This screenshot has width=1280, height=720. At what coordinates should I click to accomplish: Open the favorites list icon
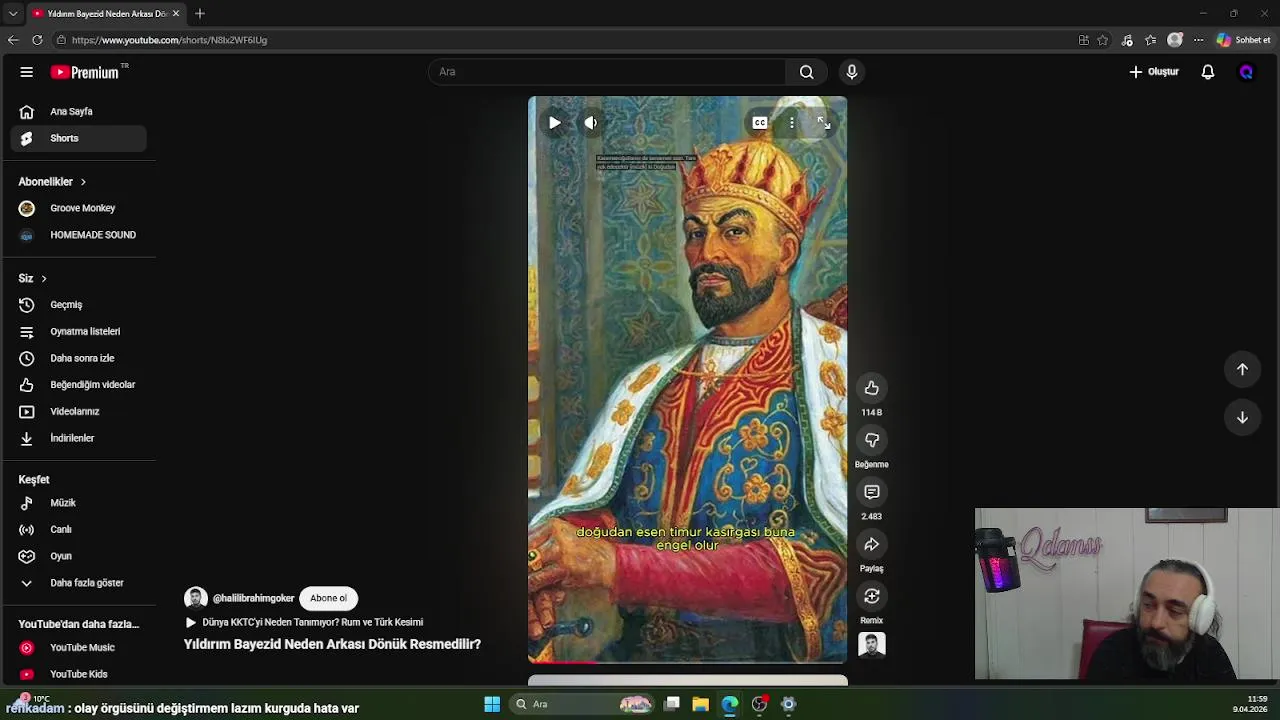click(x=1151, y=40)
